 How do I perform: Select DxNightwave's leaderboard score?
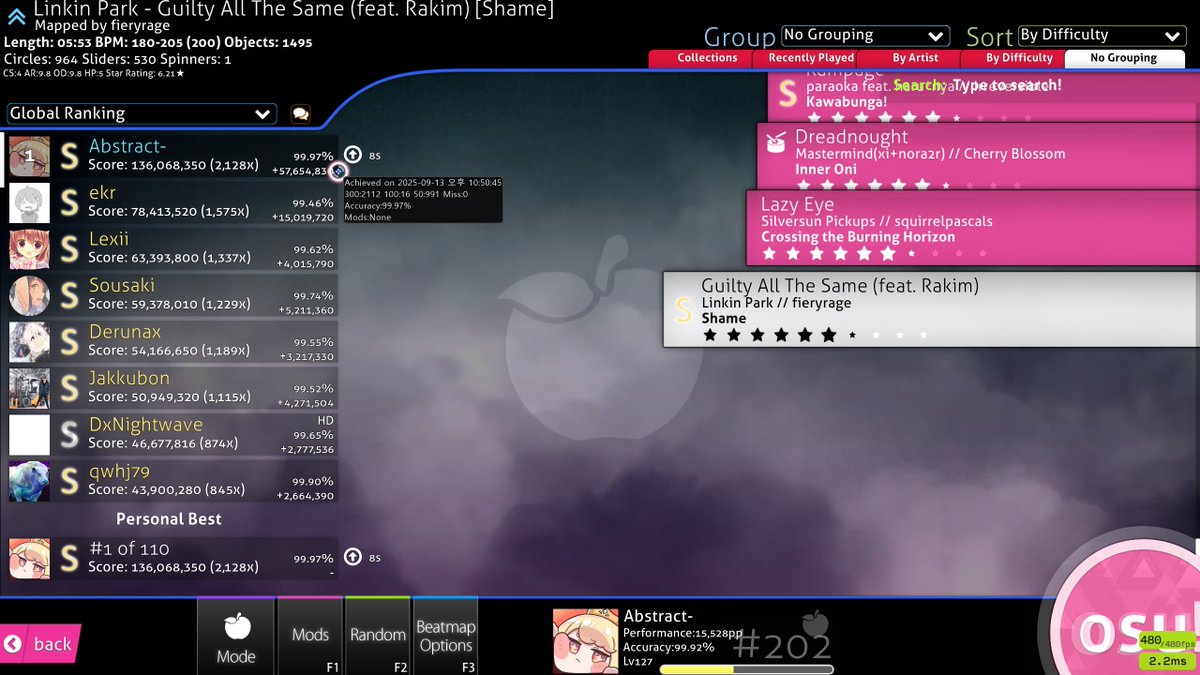coord(171,435)
